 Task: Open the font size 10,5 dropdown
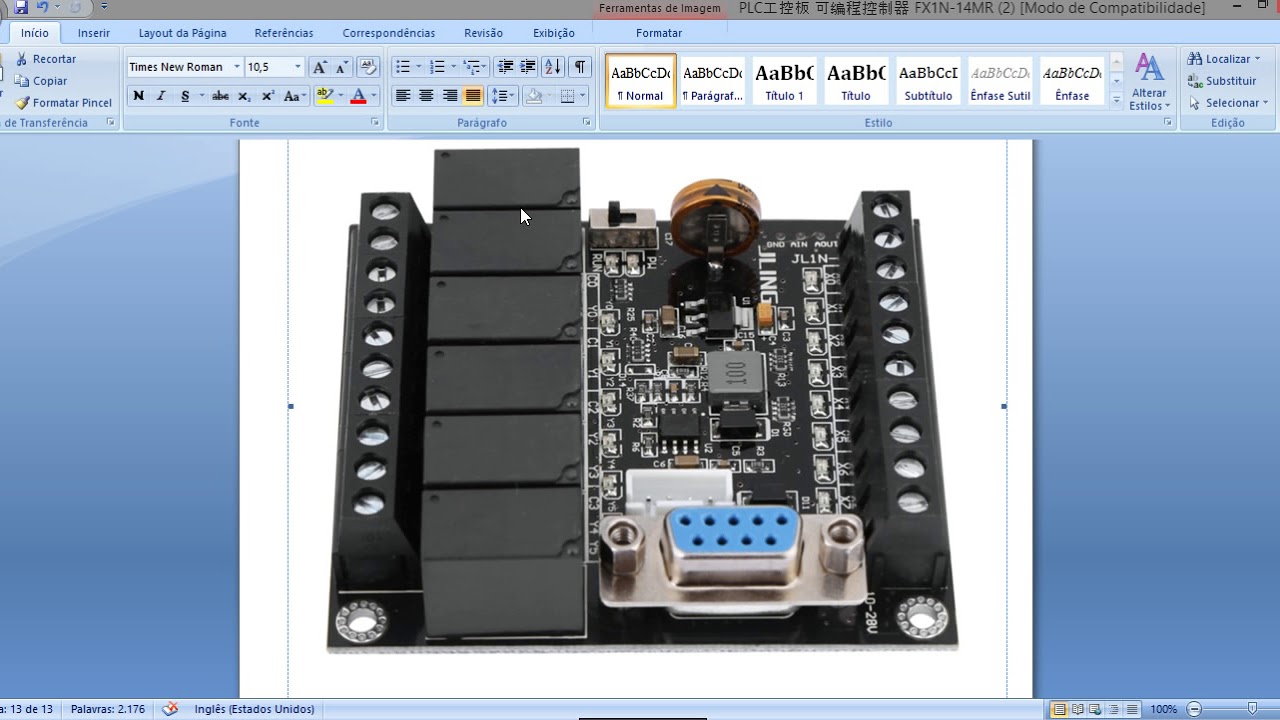(298, 67)
